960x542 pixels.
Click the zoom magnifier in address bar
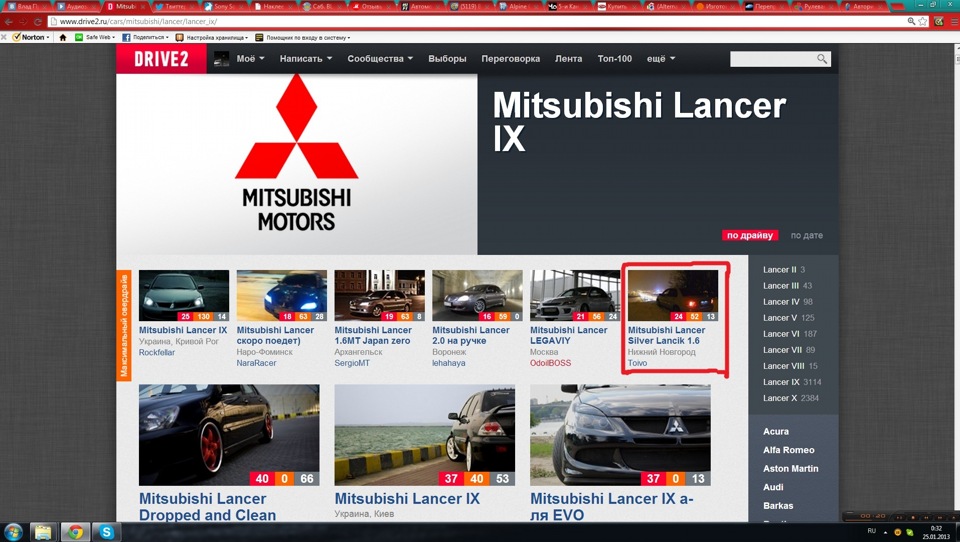911,21
